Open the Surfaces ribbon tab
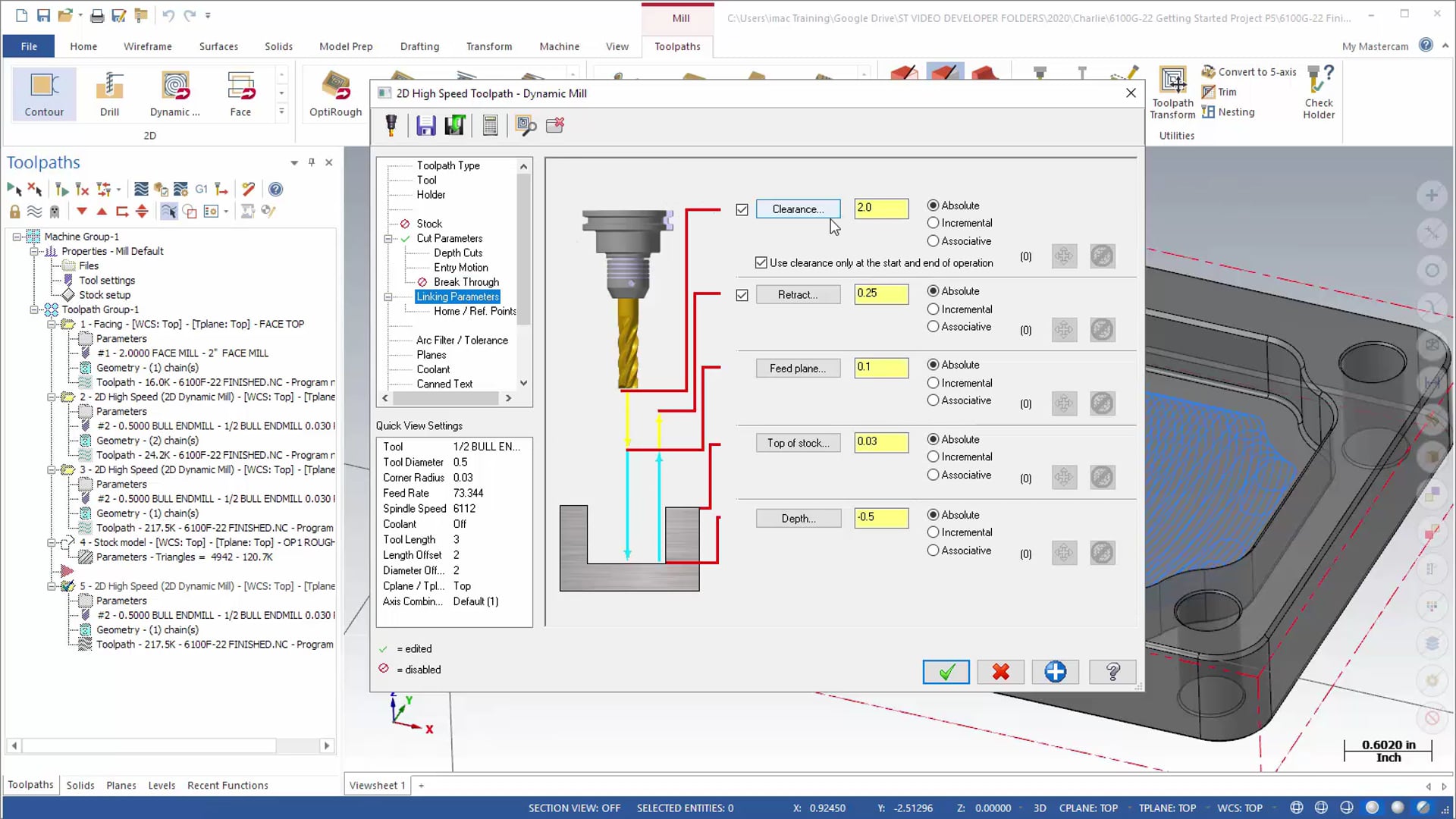This screenshot has width=1456, height=819. coord(218,46)
